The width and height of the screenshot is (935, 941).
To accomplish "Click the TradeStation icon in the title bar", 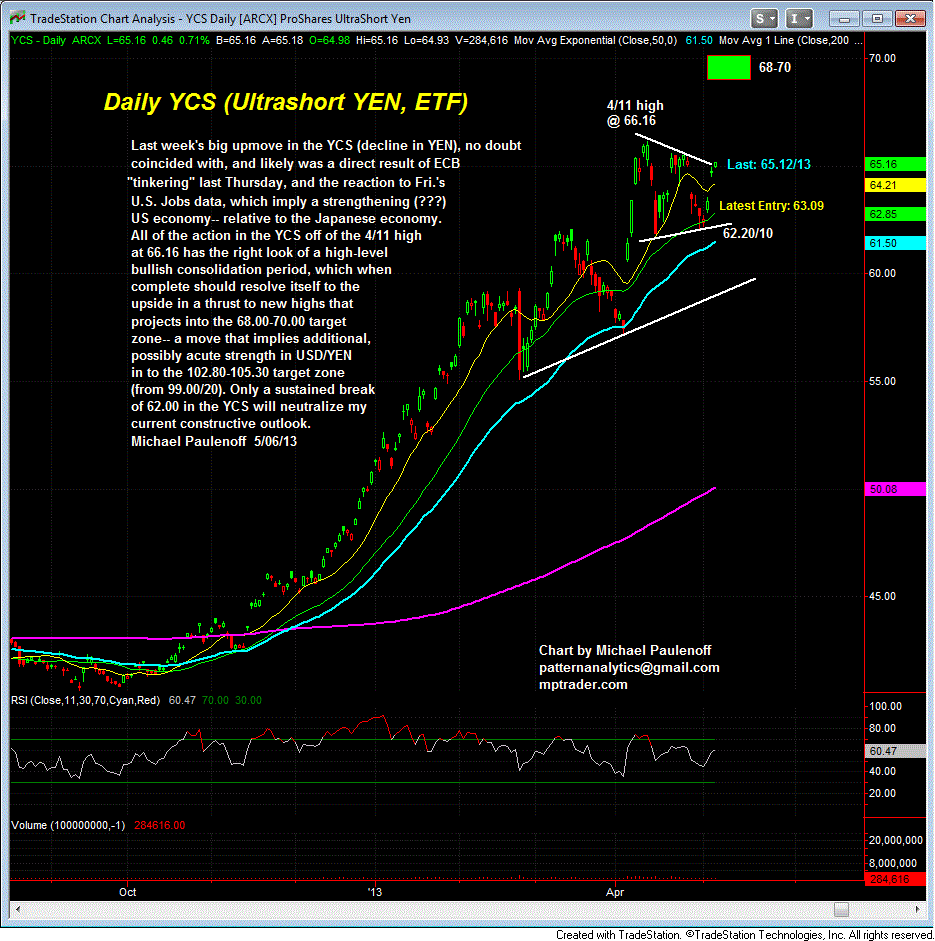I will pos(17,18).
